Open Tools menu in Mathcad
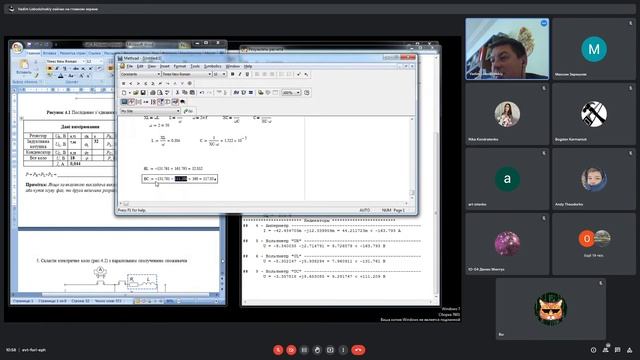Screen dimensions: 640x360 (x=196, y=66)
